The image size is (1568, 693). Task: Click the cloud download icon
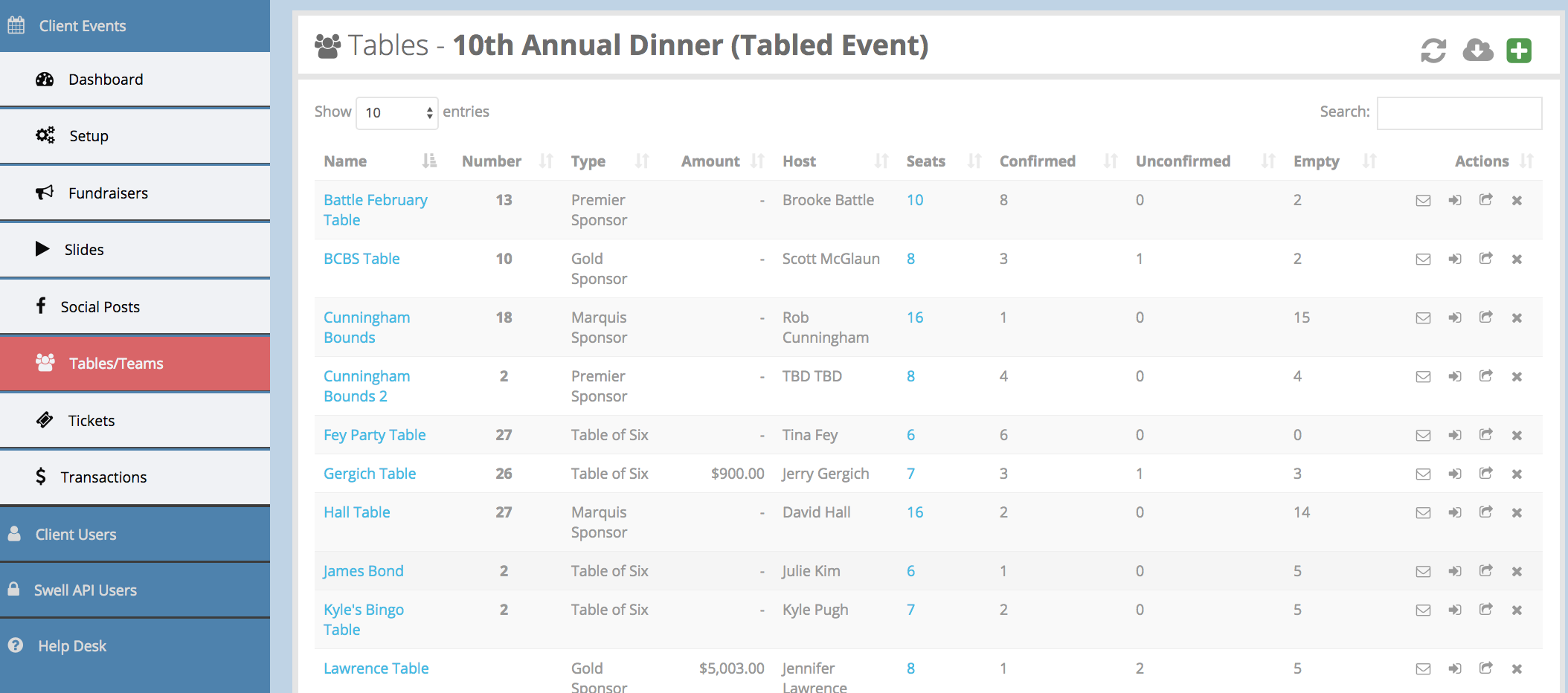(1477, 51)
